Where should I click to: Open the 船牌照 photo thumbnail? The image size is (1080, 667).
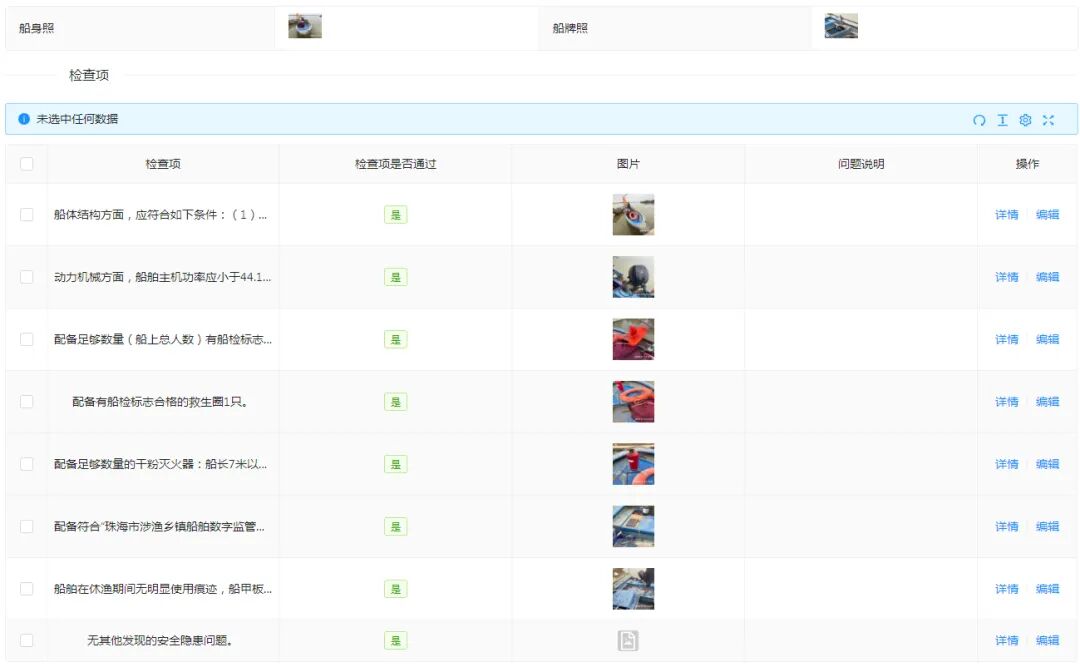(x=841, y=27)
